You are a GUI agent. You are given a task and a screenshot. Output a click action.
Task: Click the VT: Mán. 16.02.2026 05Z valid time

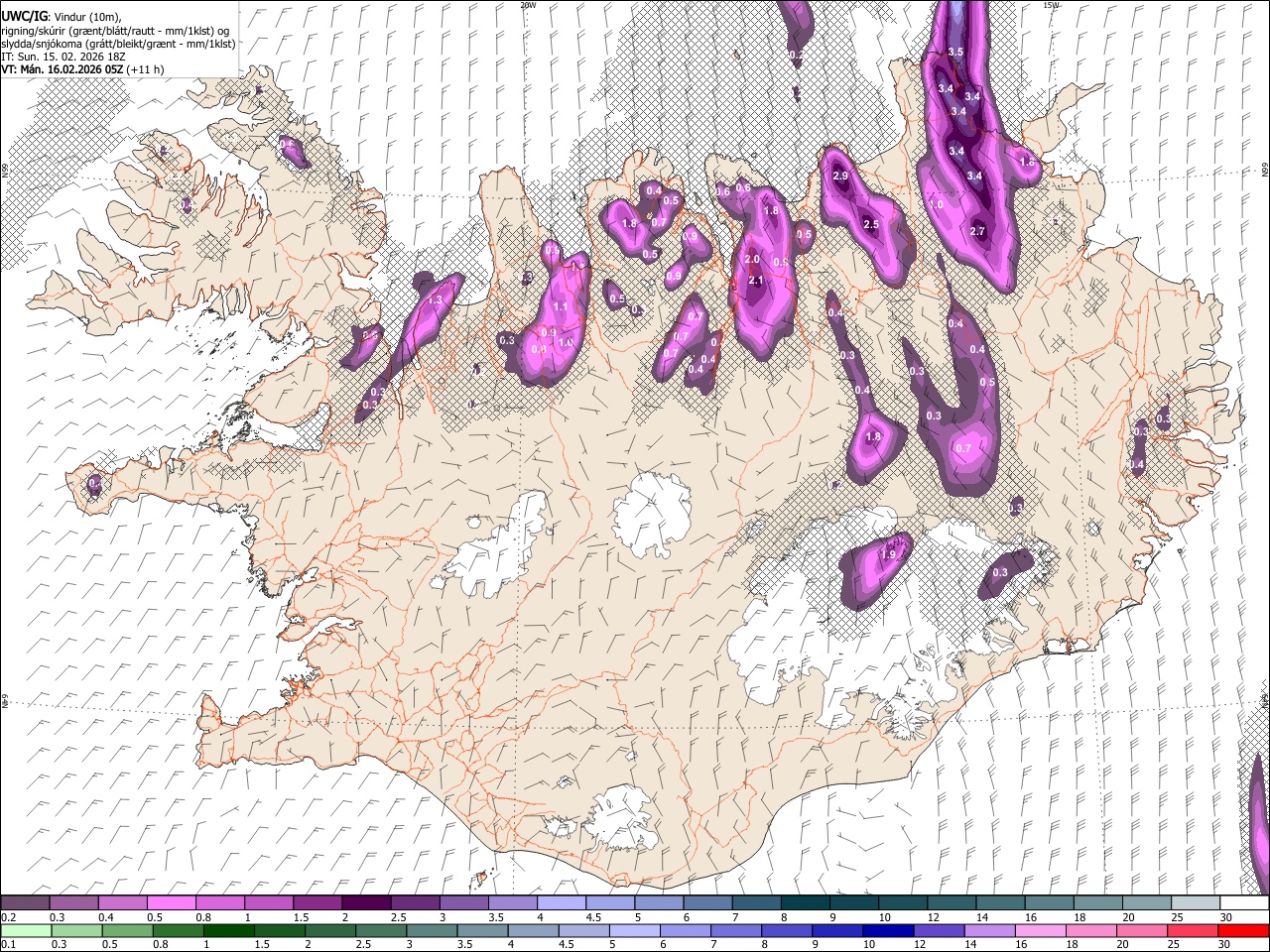pyautogui.click(x=62, y=69)
